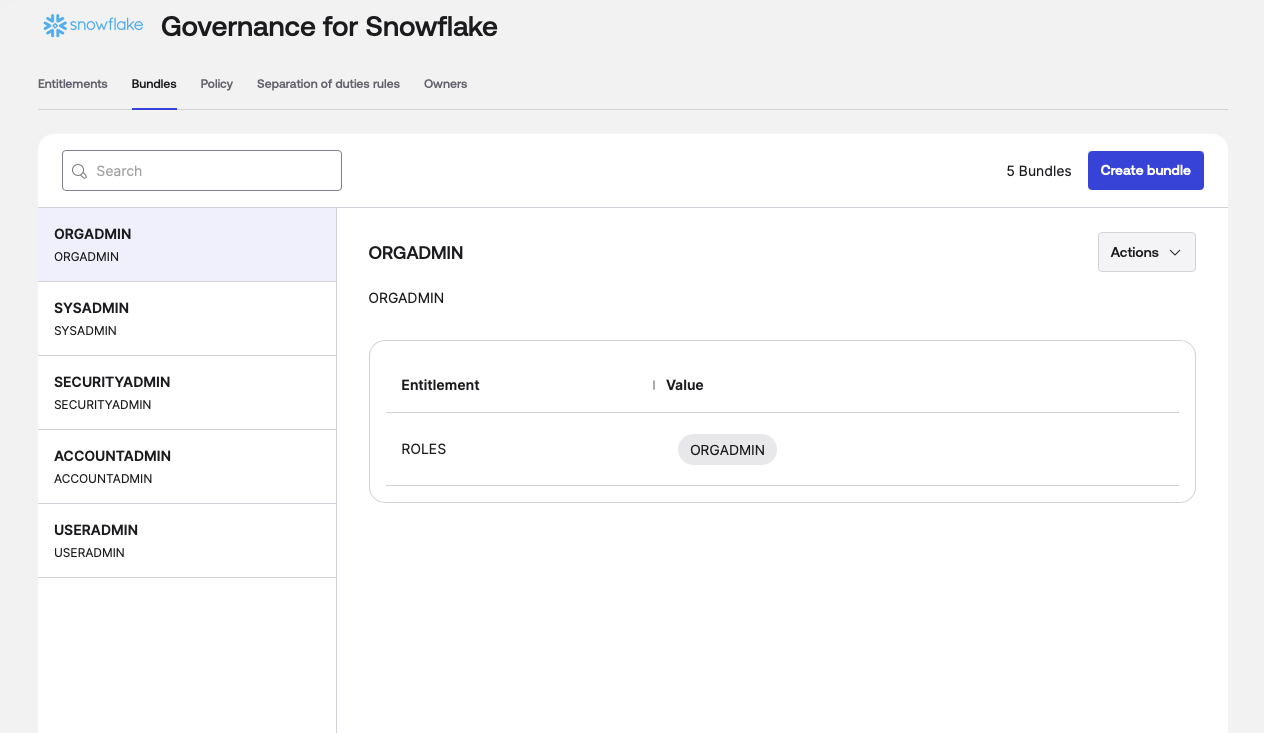
Task: Click the ORGADMIN detail panel heading
Action: coord(416,253)
